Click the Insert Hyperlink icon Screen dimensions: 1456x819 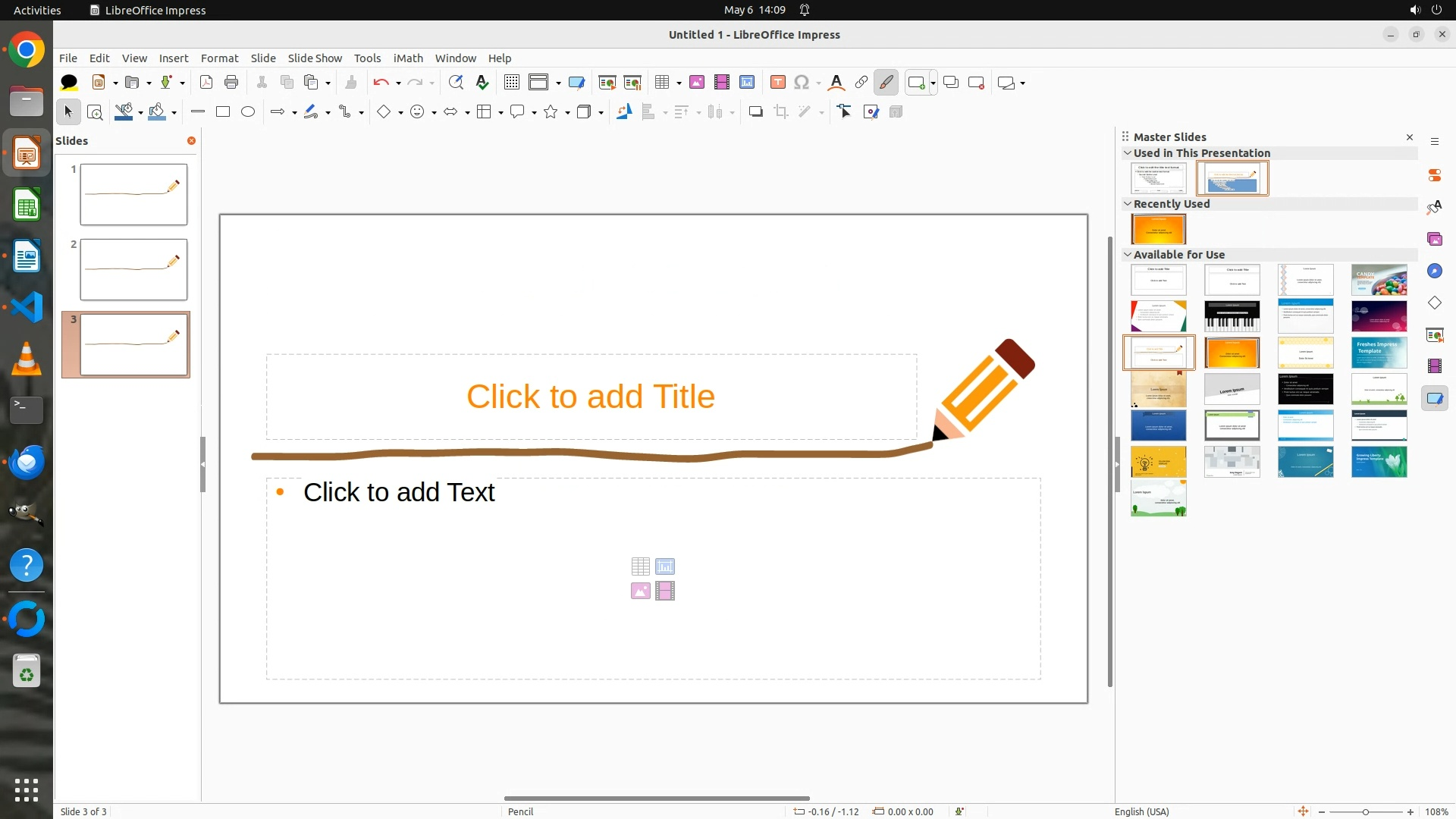(x=861, y=83)
